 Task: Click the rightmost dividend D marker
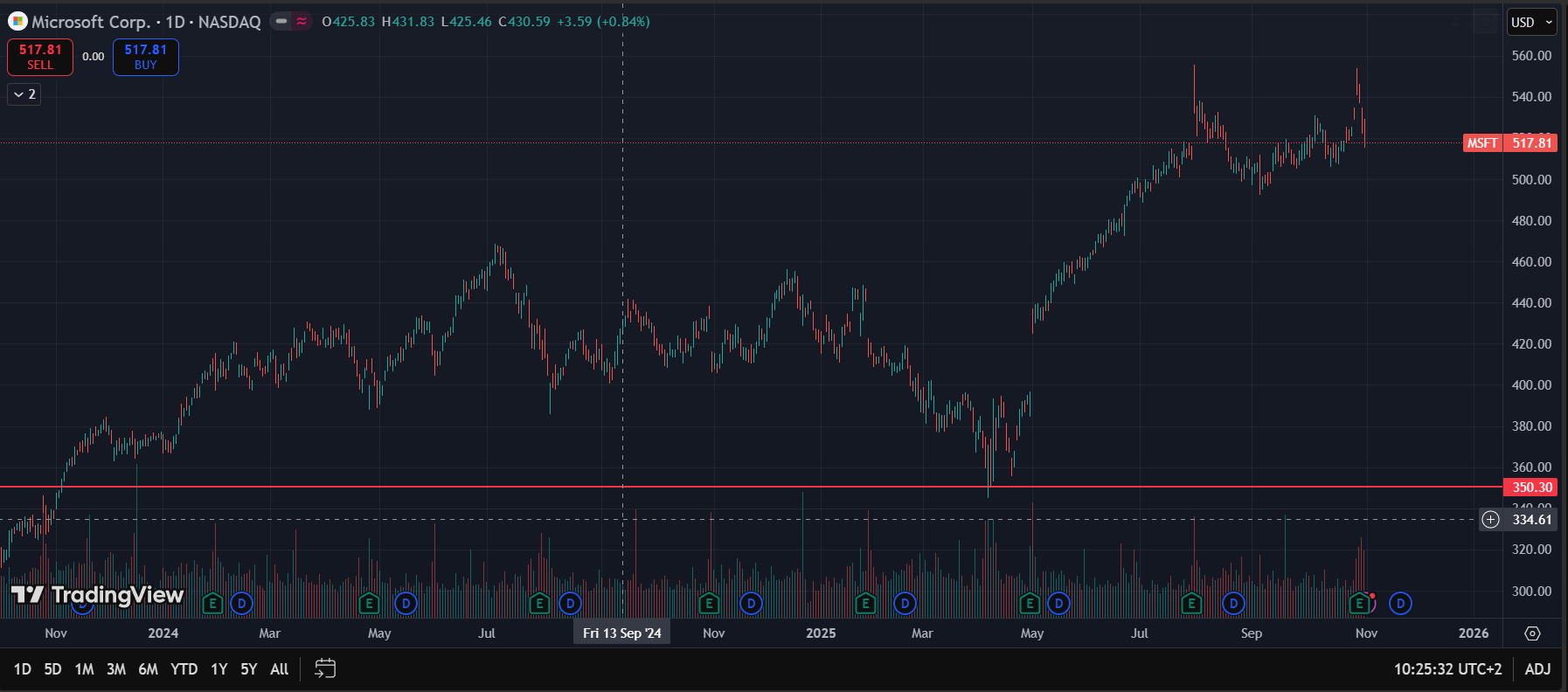coord(1400,604)
